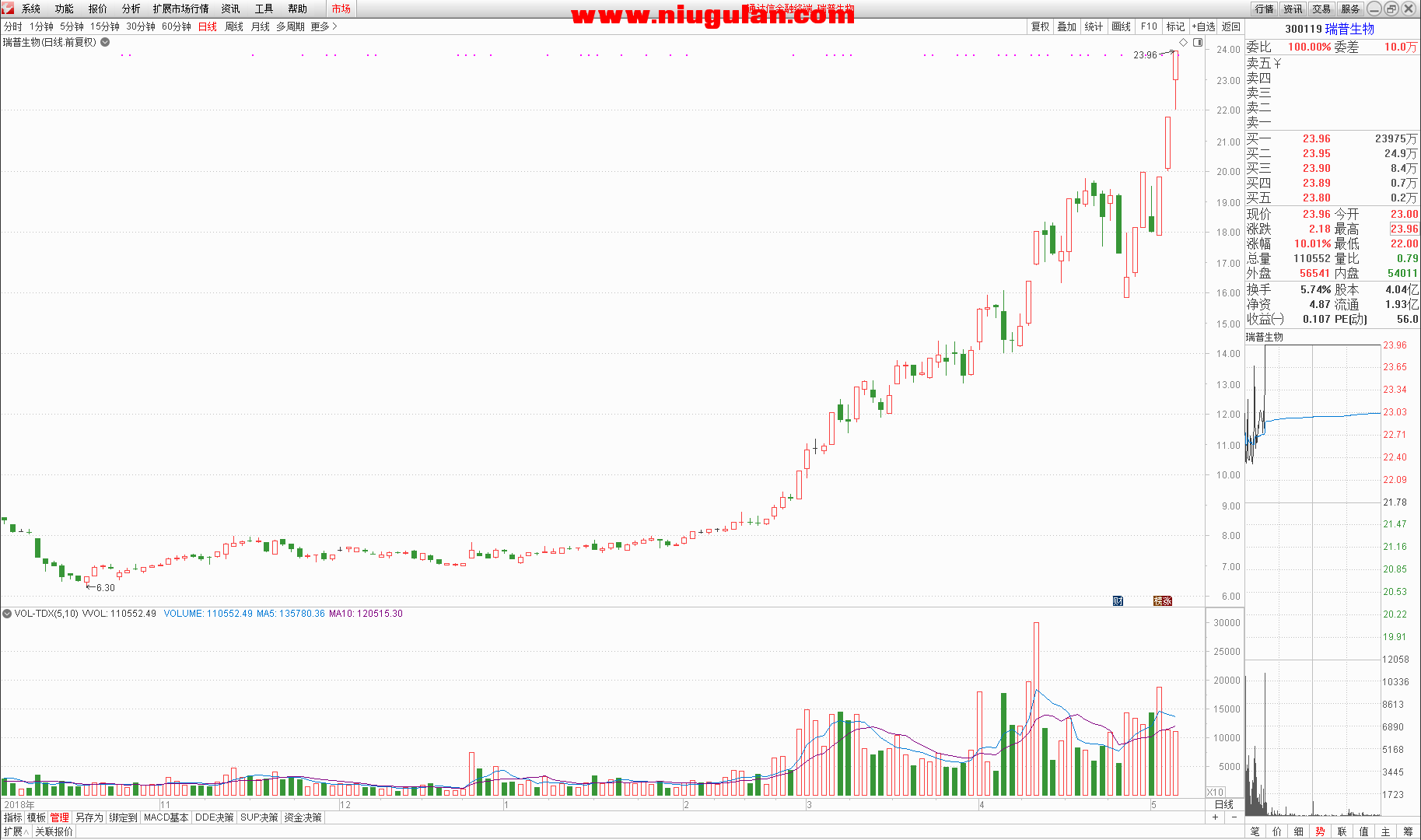Zoom in chart with plus button
This screenshot has width=1421, height=840.
coord(1215,817)
